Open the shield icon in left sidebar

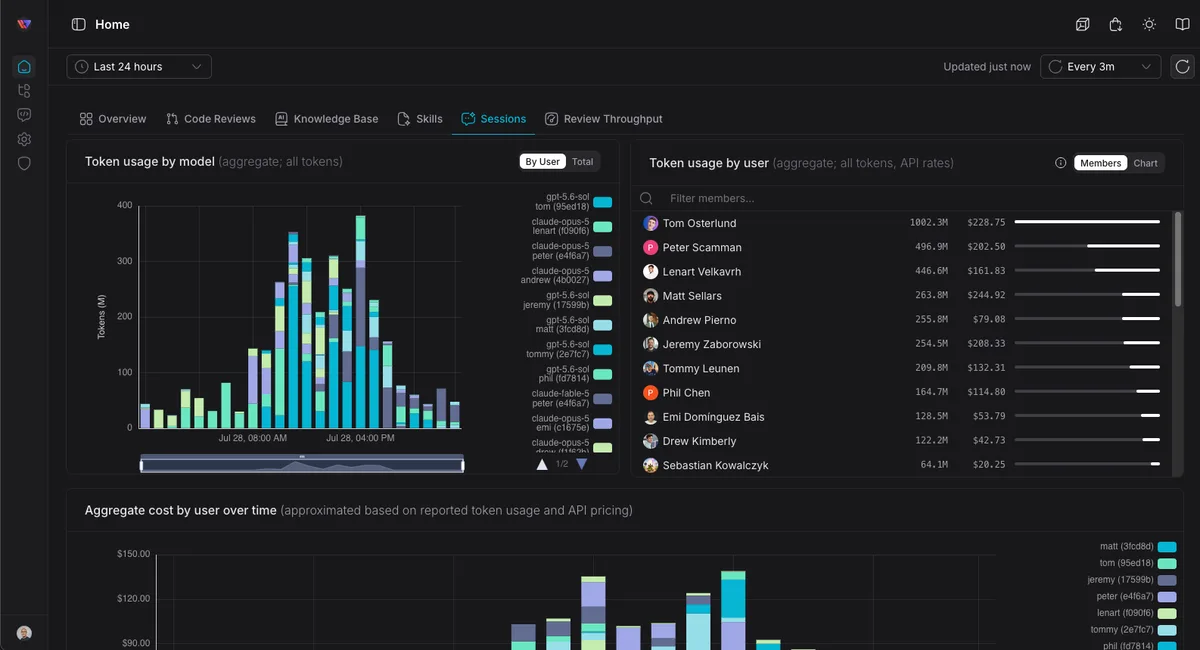[24, 163]
